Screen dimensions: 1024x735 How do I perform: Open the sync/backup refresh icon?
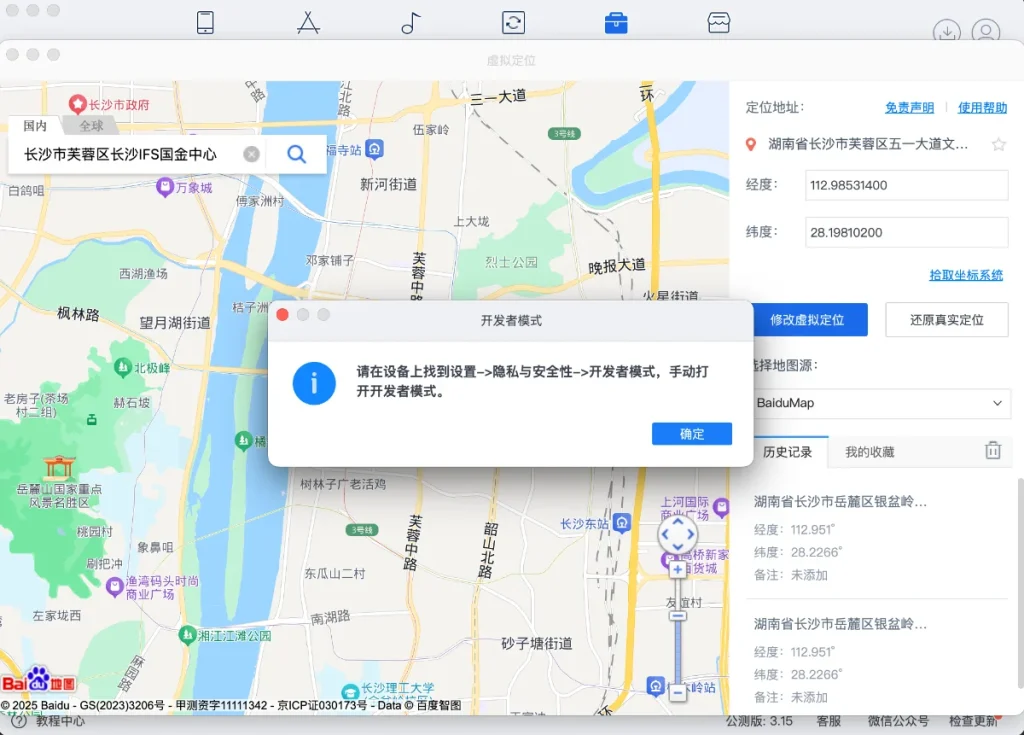(x=513, y=22)
